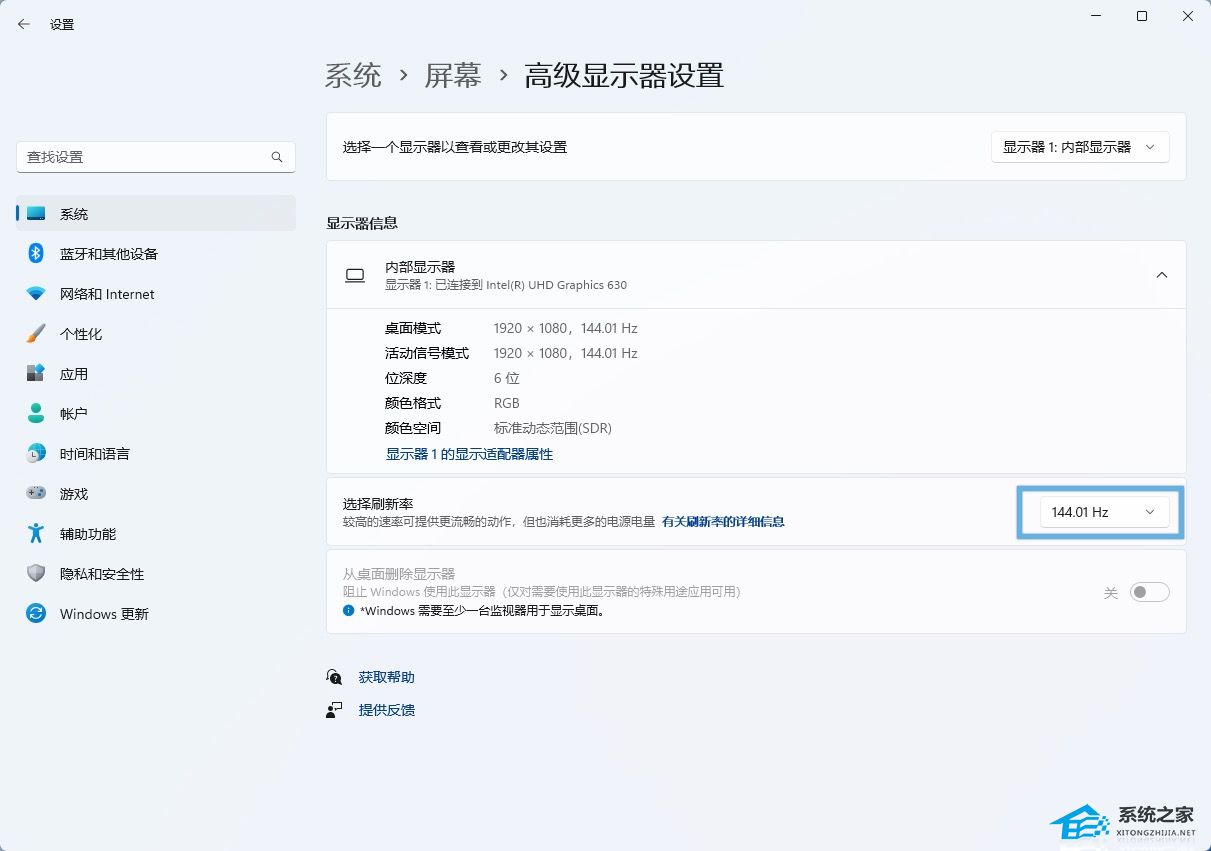1211x851 pixels.
Task: Click the privacy shield icon
Action: (36, 573)
